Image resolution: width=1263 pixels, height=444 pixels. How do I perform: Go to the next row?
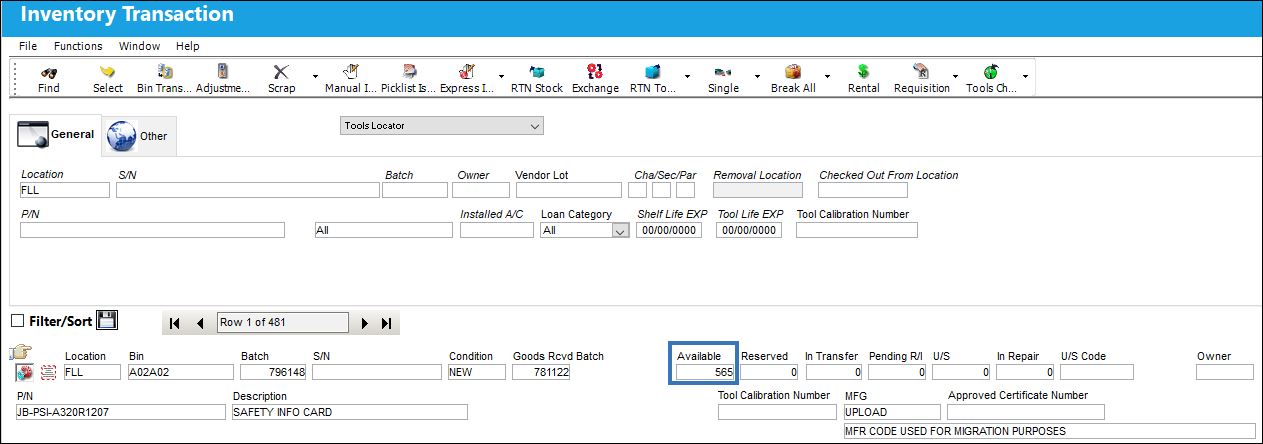[365, 323]
